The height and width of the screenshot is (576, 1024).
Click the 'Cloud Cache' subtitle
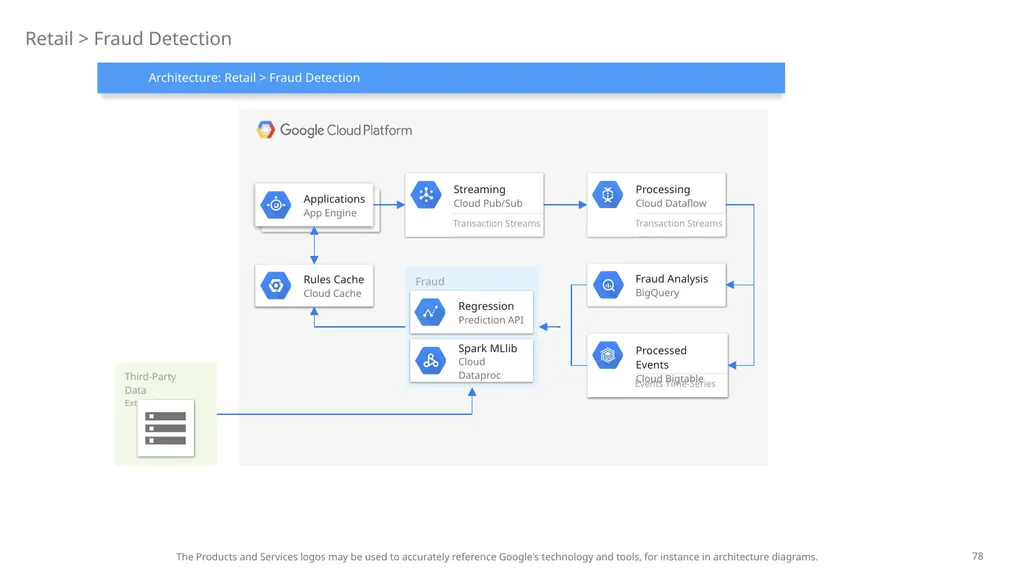(x=332, y=293)
